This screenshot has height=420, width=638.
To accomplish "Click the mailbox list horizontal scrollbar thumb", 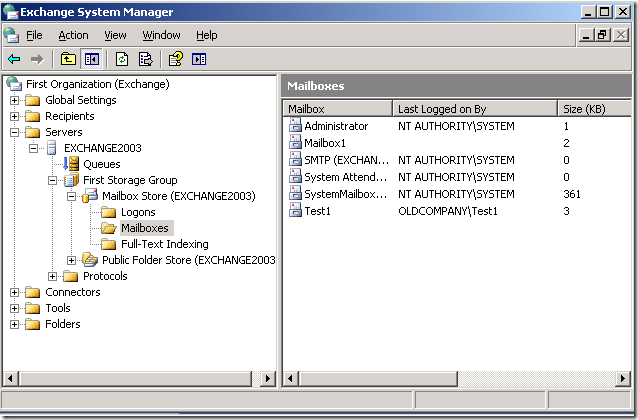I will [378, 378].
